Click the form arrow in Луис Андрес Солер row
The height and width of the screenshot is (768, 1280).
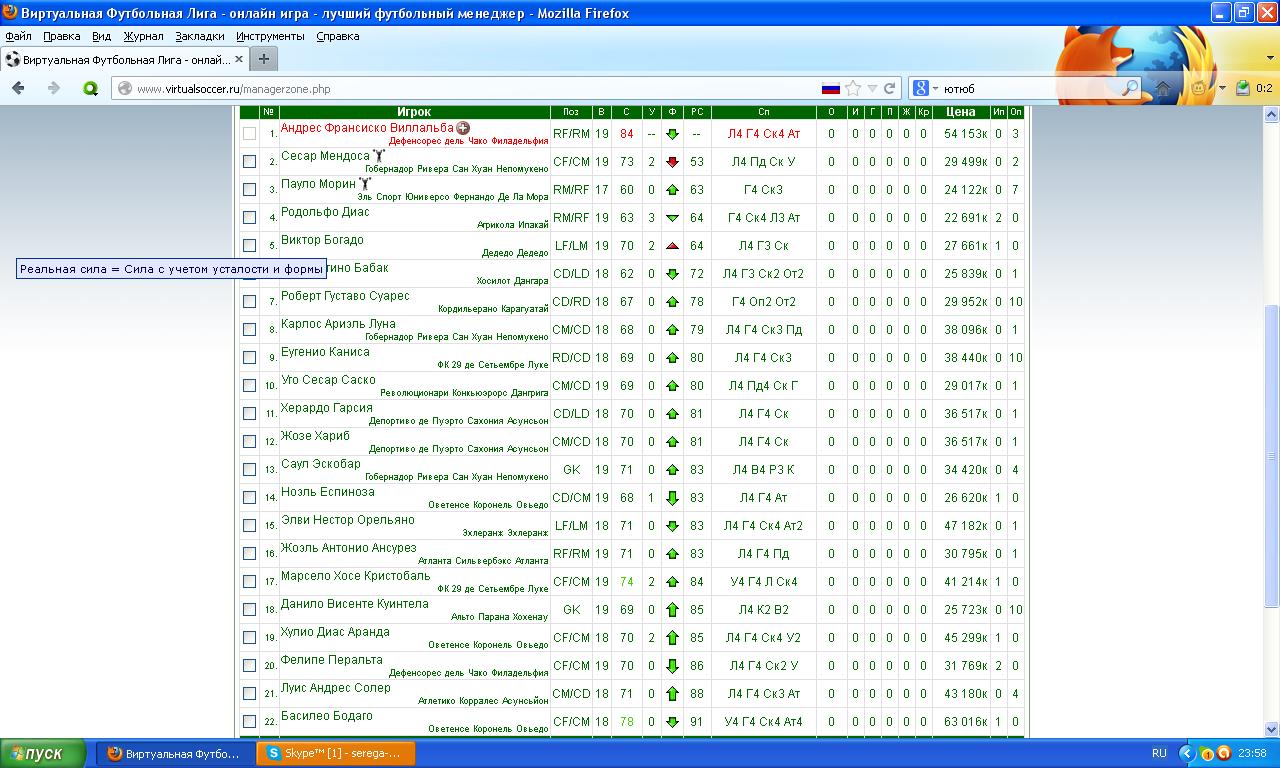click(x=672, y=694)
